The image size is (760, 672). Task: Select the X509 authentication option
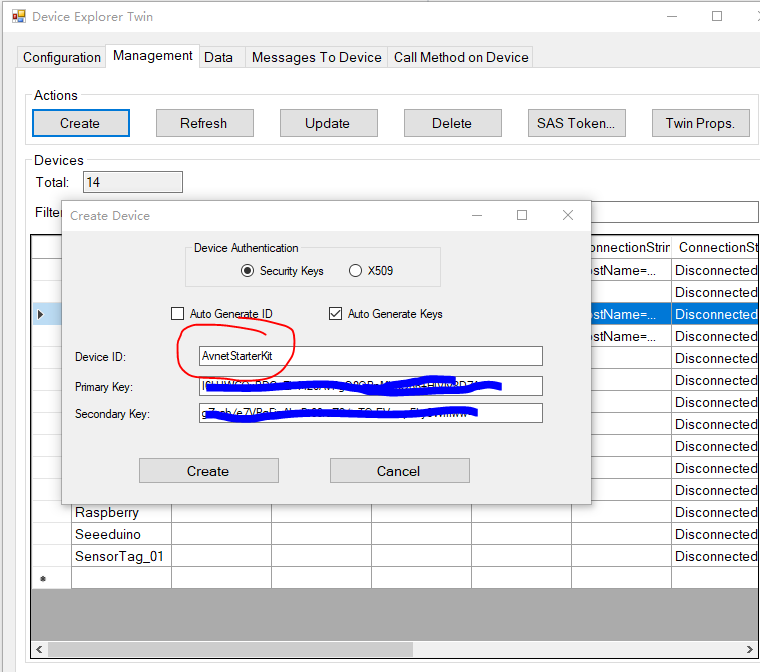[355, 271]
